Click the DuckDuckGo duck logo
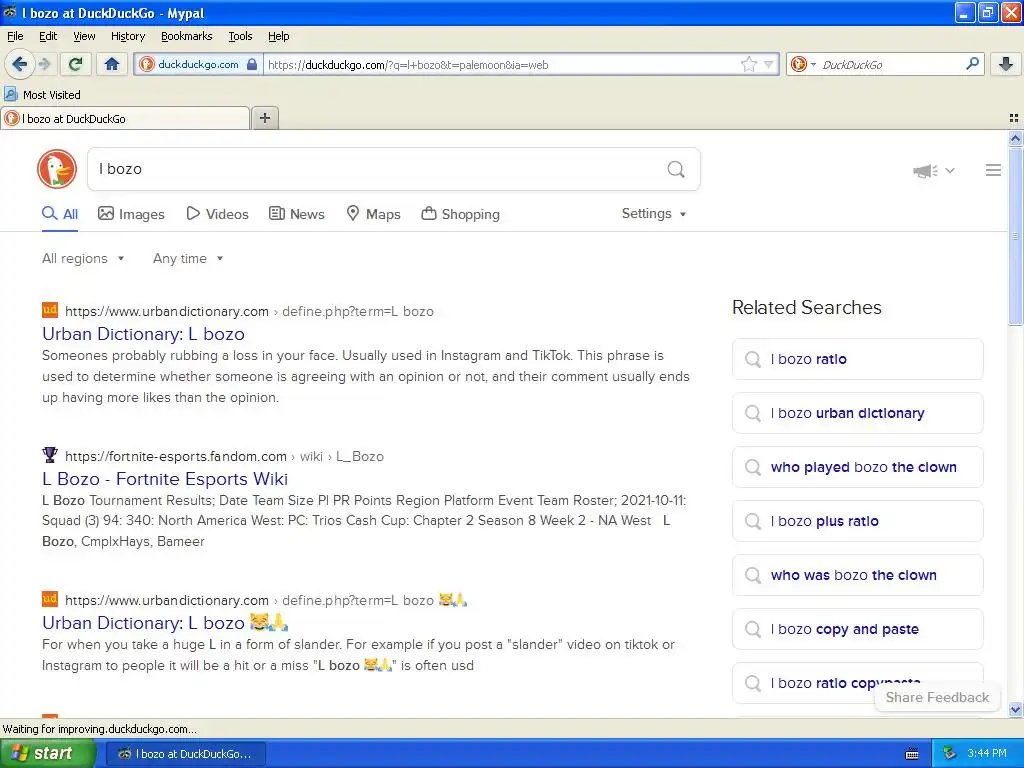 pos(57,168)
